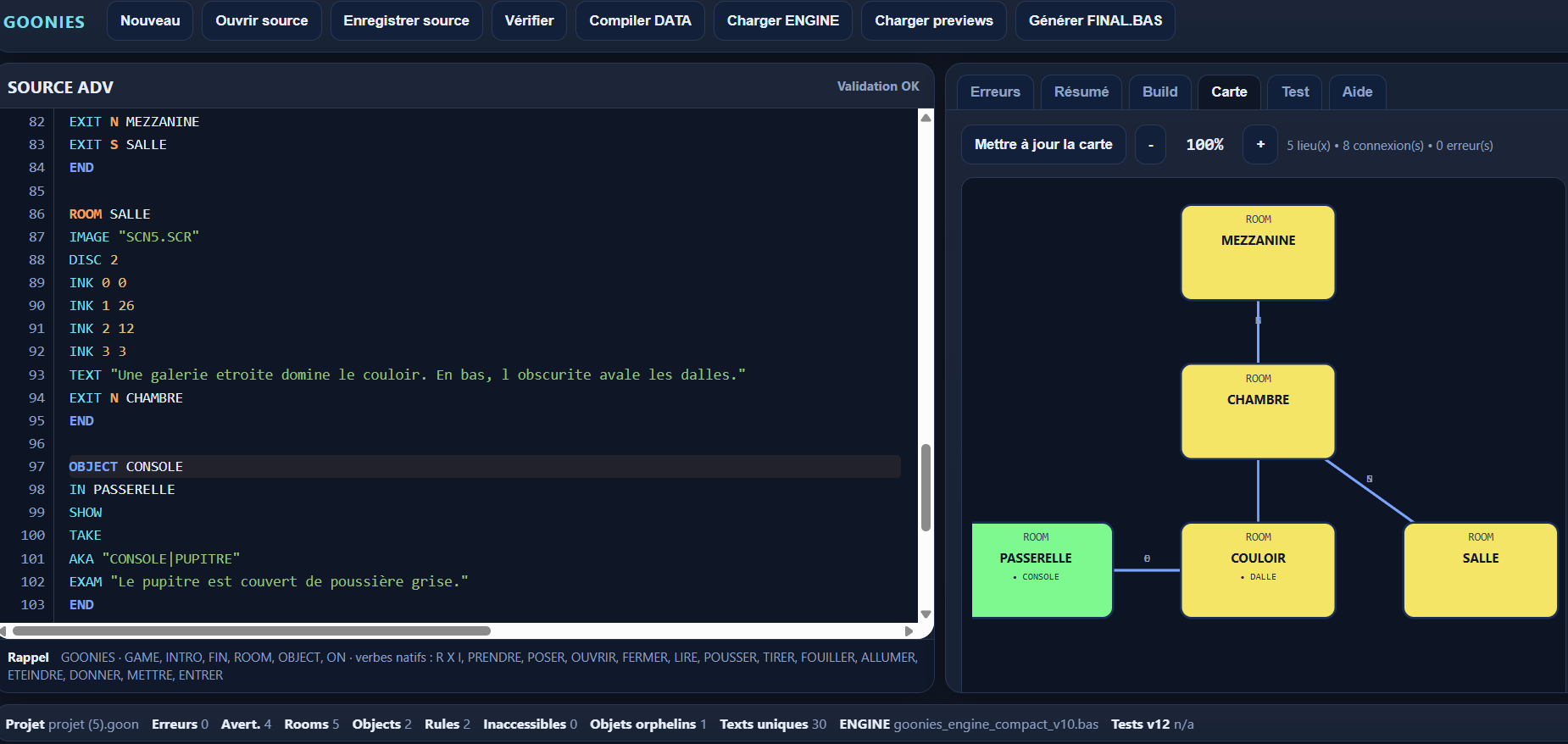Click scroll-down arrow of editor scrollbar
Image resolution: width=1568 pixels, height=744 pixels.
click(926, 614)
